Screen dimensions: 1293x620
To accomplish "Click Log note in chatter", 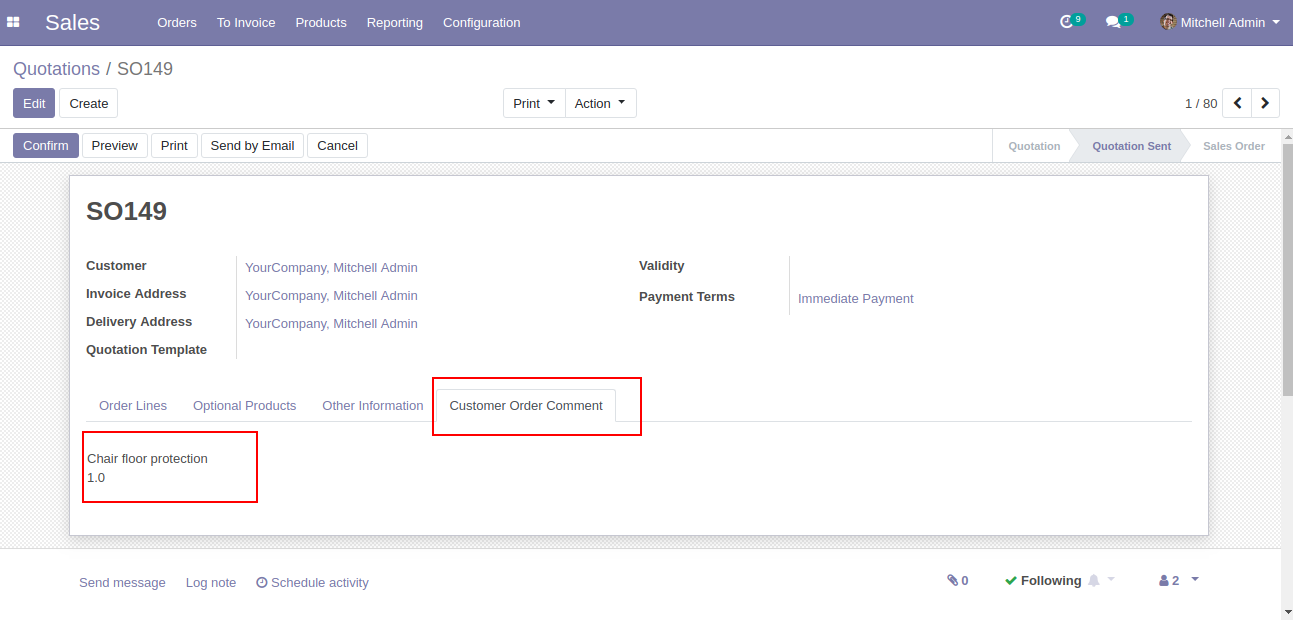I will click(x=211, y=582).
